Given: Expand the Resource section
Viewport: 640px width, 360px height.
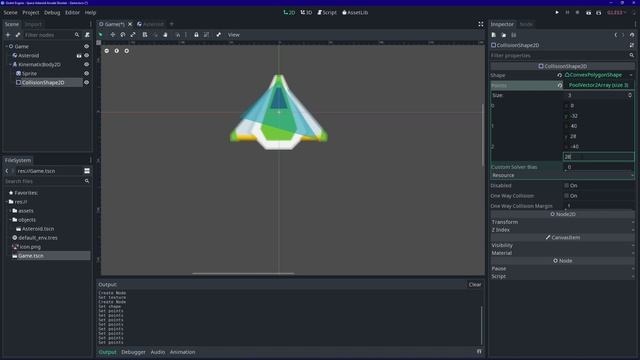Looking at the screenshot, I should coord(562,175).
